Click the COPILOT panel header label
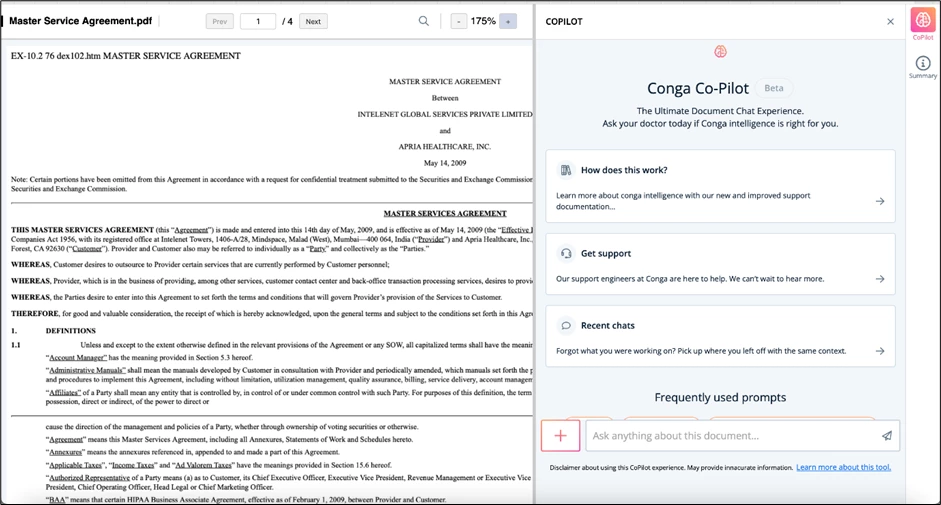This screenshot has height=505, width=941. click(x=564, y=22)
